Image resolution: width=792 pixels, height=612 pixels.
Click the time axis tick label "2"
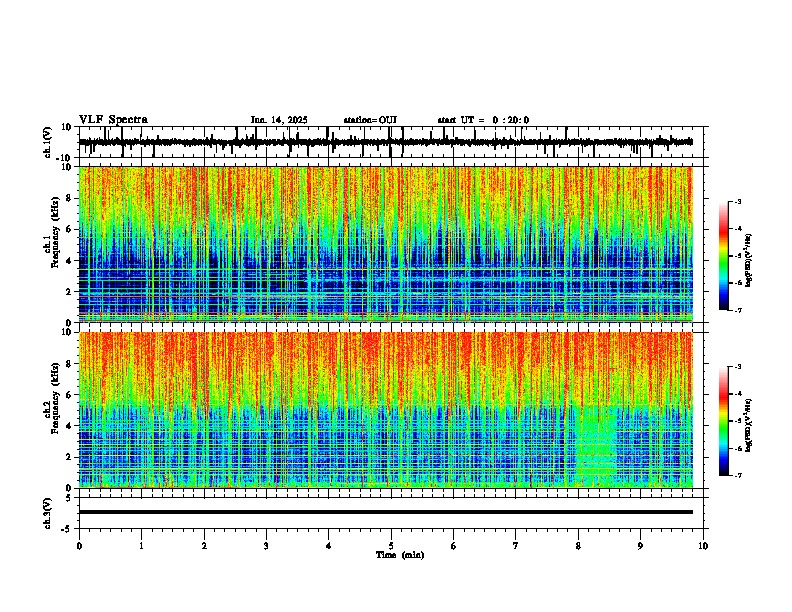click(204, 546)
